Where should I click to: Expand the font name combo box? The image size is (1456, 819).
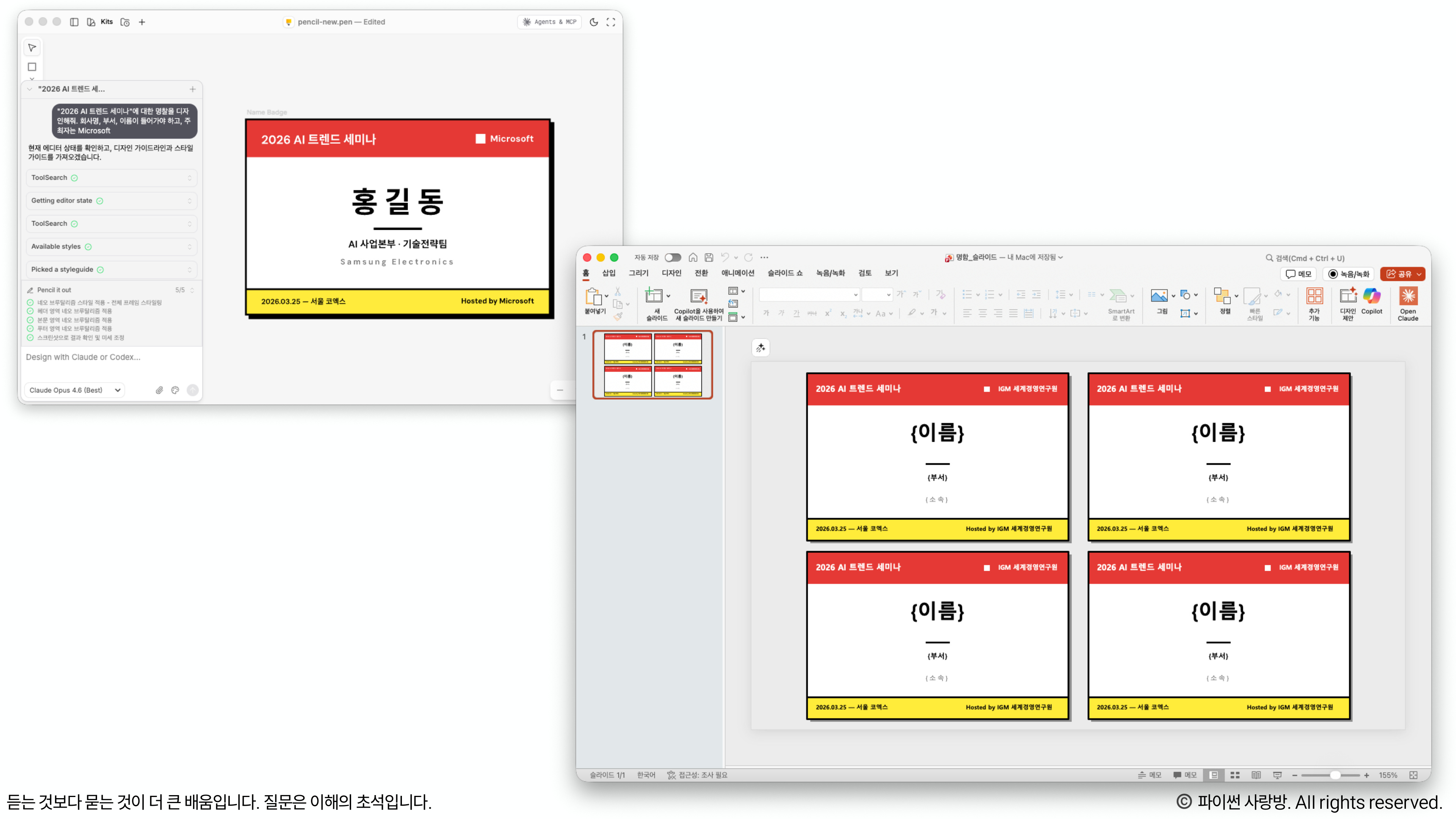click(x=855, y=295)
